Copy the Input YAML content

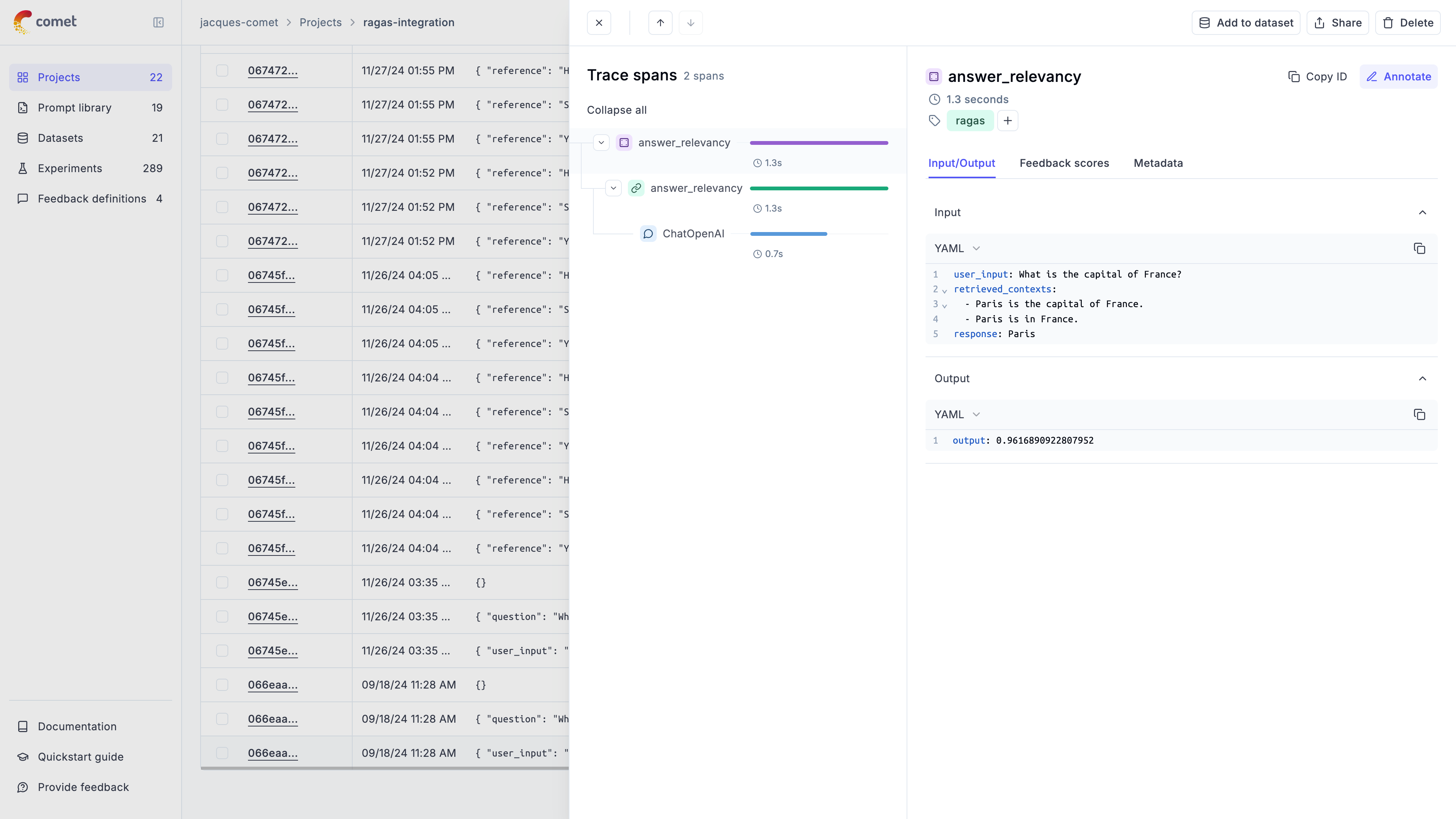[1419, 249]
